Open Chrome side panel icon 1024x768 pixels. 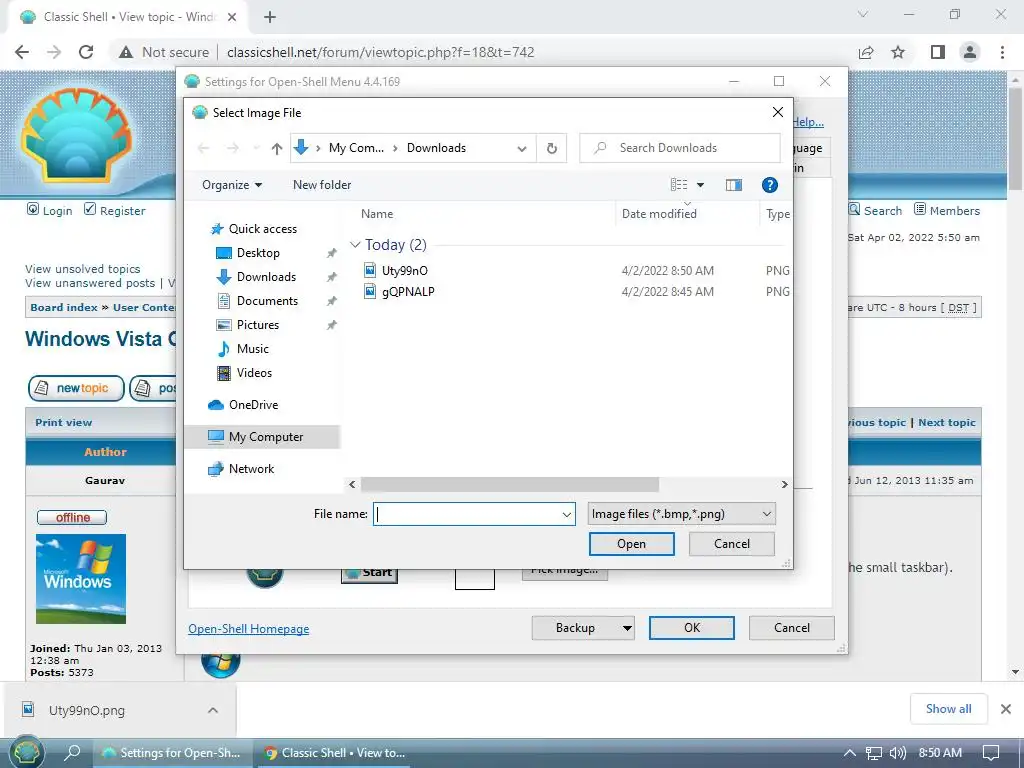click(x=937, y=52)
